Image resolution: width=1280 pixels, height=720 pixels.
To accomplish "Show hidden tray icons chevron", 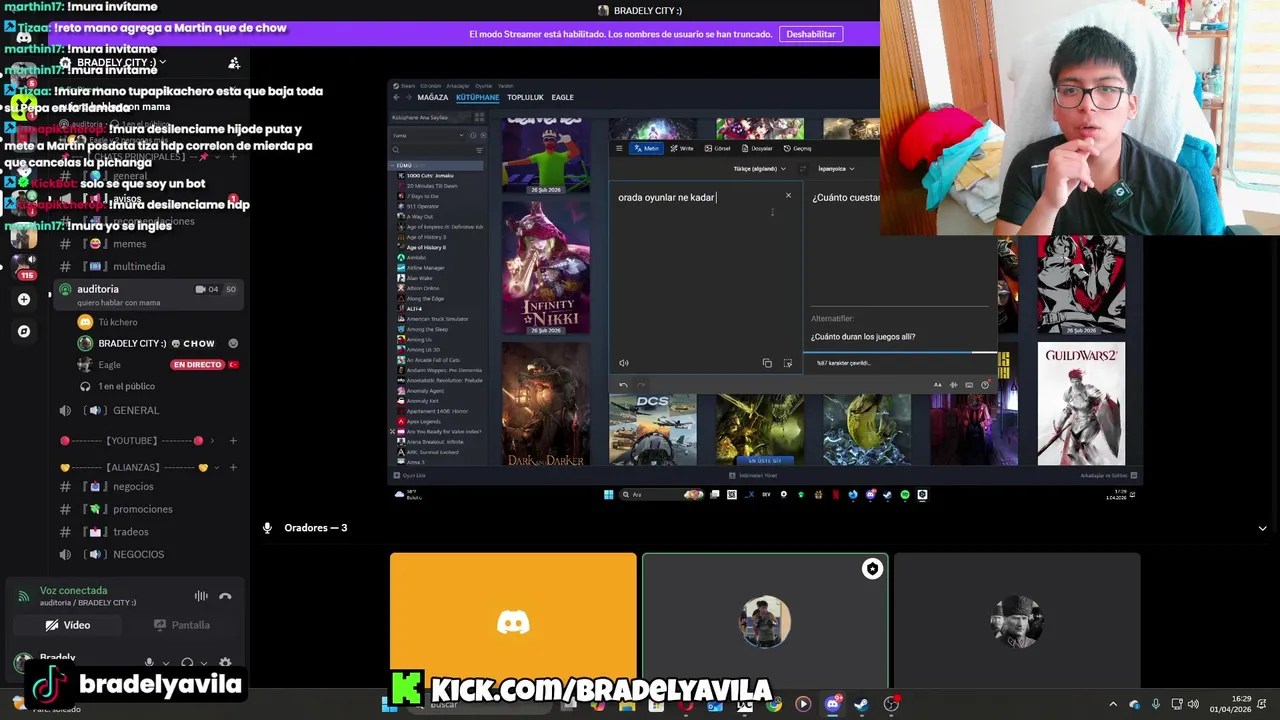I will (x=1113, y=704).
